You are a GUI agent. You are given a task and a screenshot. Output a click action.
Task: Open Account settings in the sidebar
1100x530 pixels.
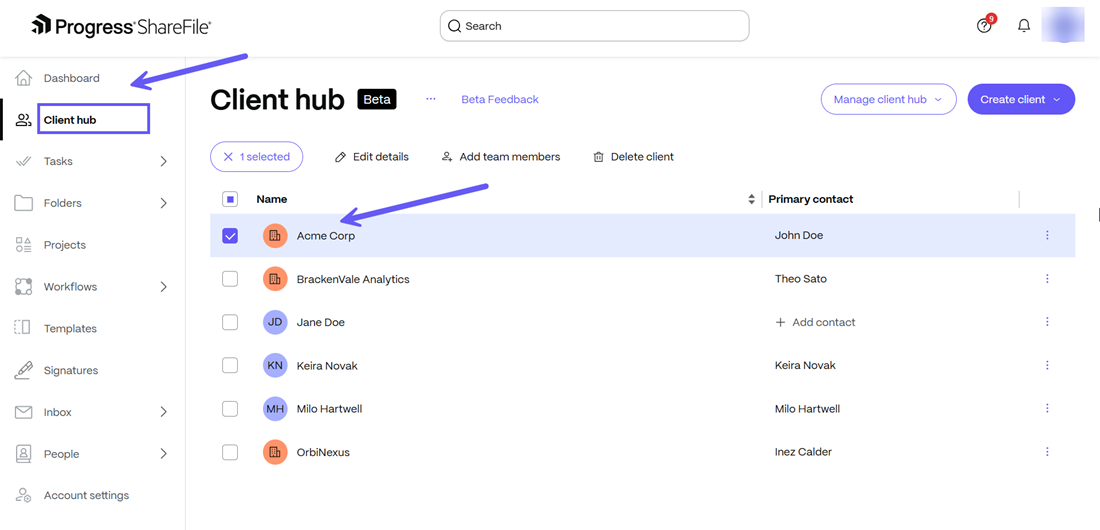(x=86, y=495)
